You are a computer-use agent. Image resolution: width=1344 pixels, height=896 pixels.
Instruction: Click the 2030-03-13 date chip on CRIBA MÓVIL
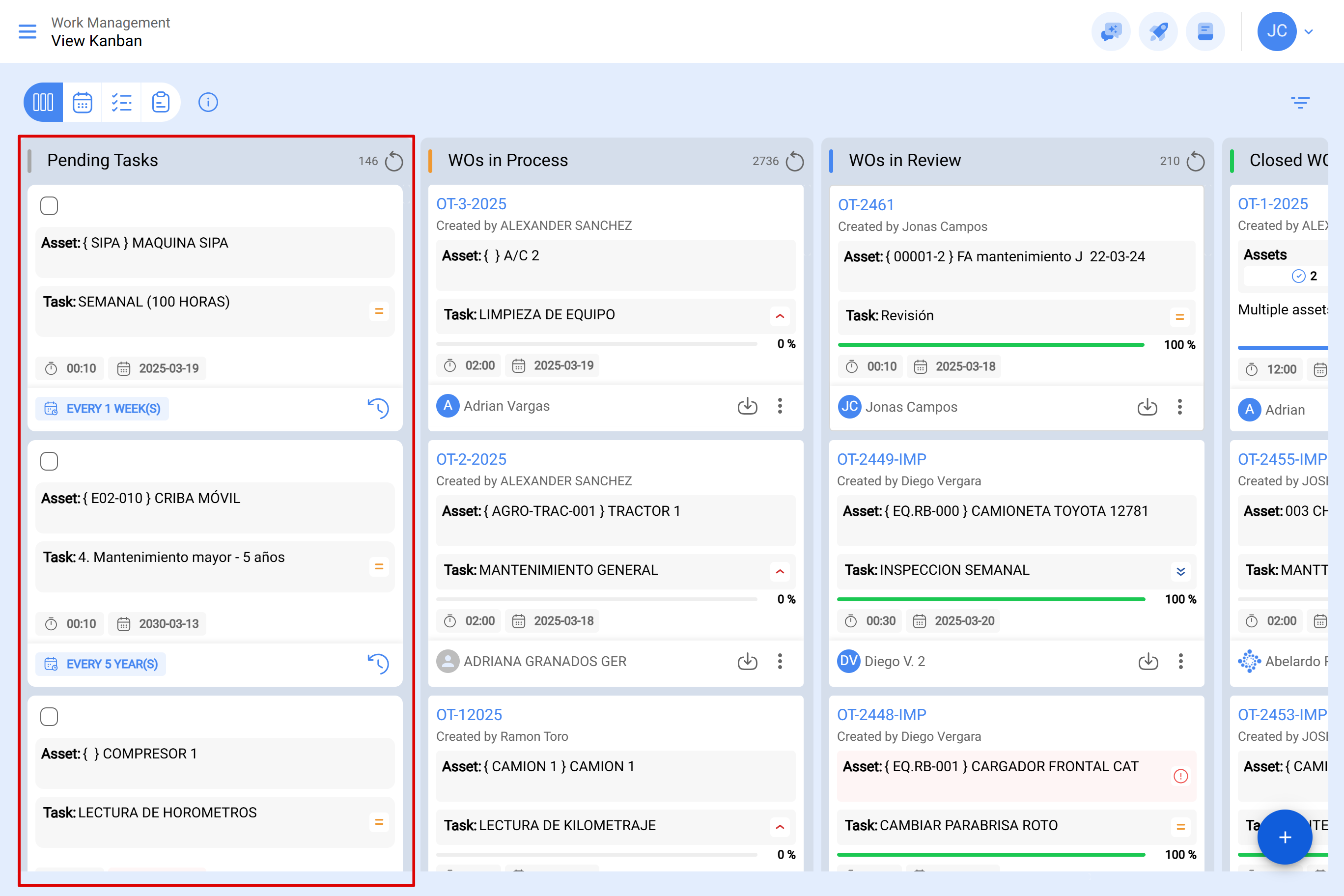click(158, 624)
